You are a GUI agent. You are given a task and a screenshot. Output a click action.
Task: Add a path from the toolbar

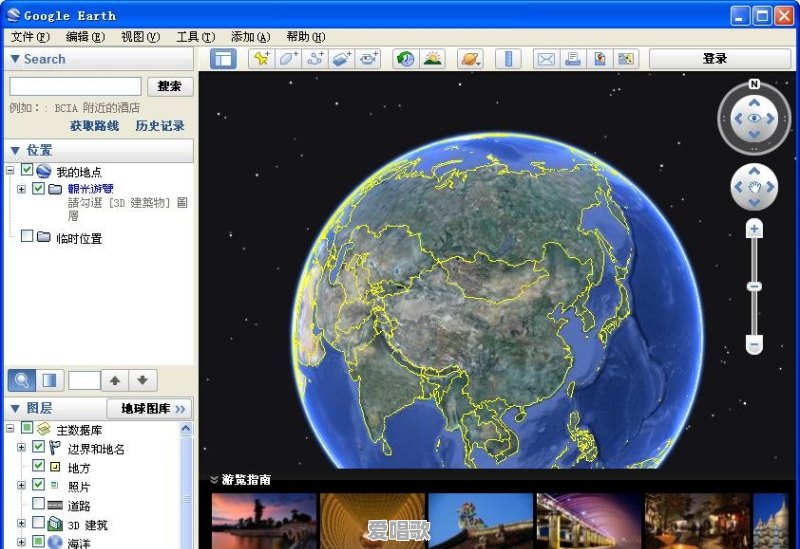(315, 59)
